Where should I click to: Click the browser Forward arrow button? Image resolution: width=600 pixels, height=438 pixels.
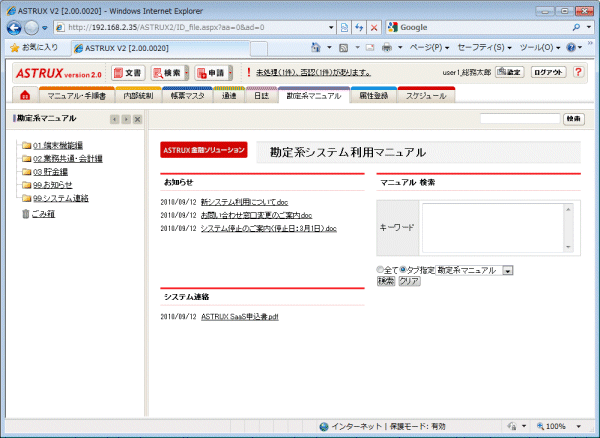pos(31,28)
